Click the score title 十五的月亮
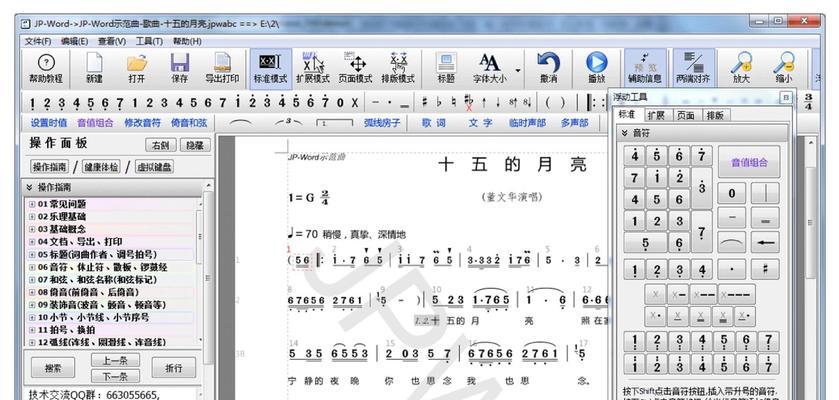The image size is (839, 400). pos(513,165)
